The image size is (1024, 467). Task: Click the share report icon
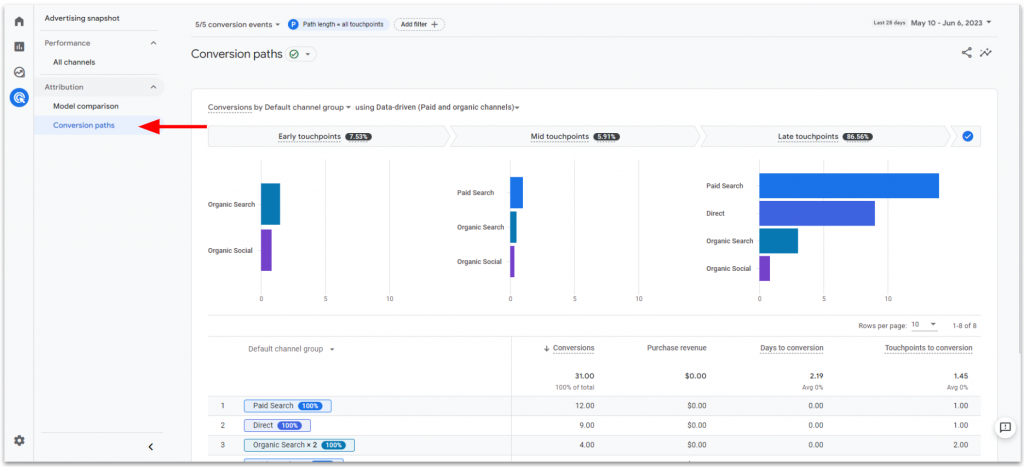[967, 53]
